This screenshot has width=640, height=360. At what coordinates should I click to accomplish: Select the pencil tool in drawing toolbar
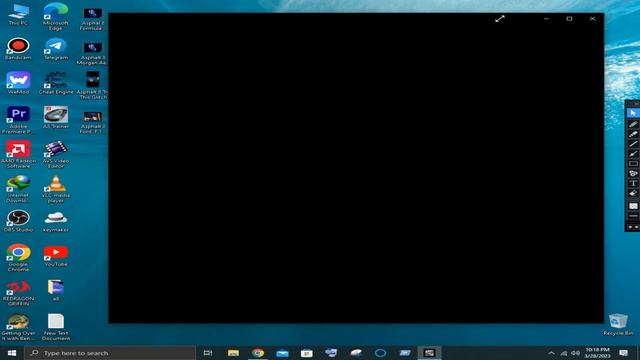[633, 124]
